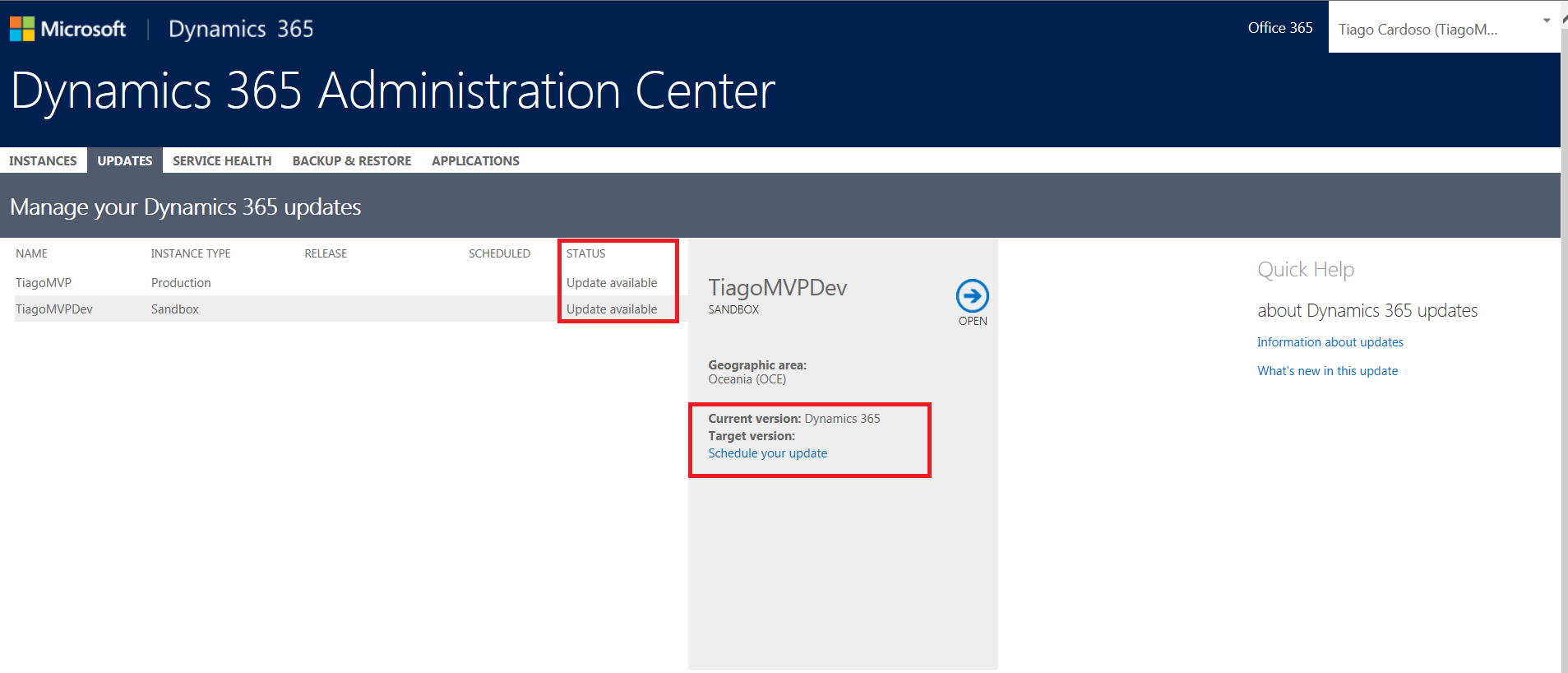
Task: Switch to the Instances tab
Action: 43,160
